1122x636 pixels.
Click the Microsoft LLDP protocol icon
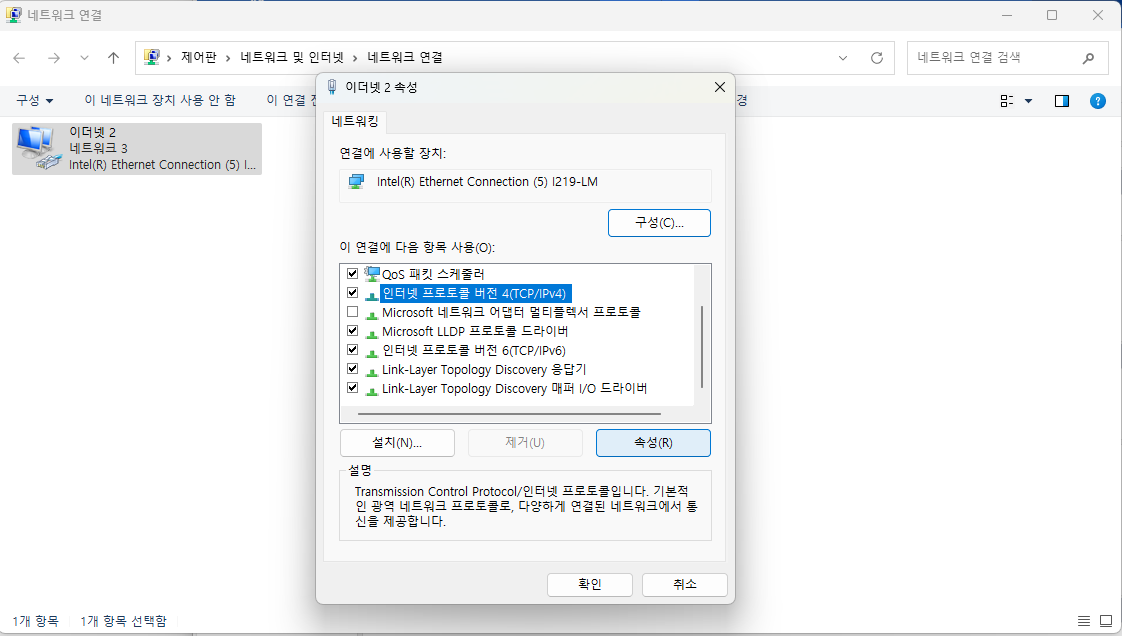[x=372, y=333]
